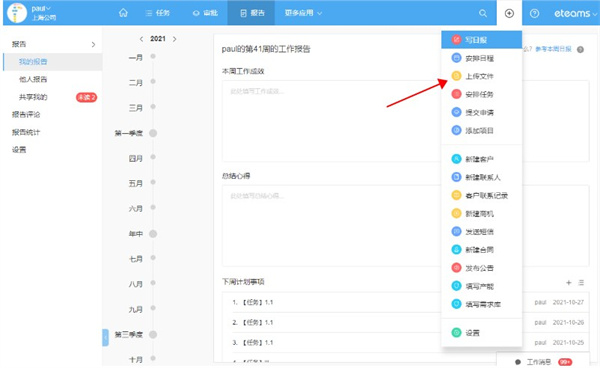
Task: Select 第一季度 marker on the timeline
Action: click(153, 133)
